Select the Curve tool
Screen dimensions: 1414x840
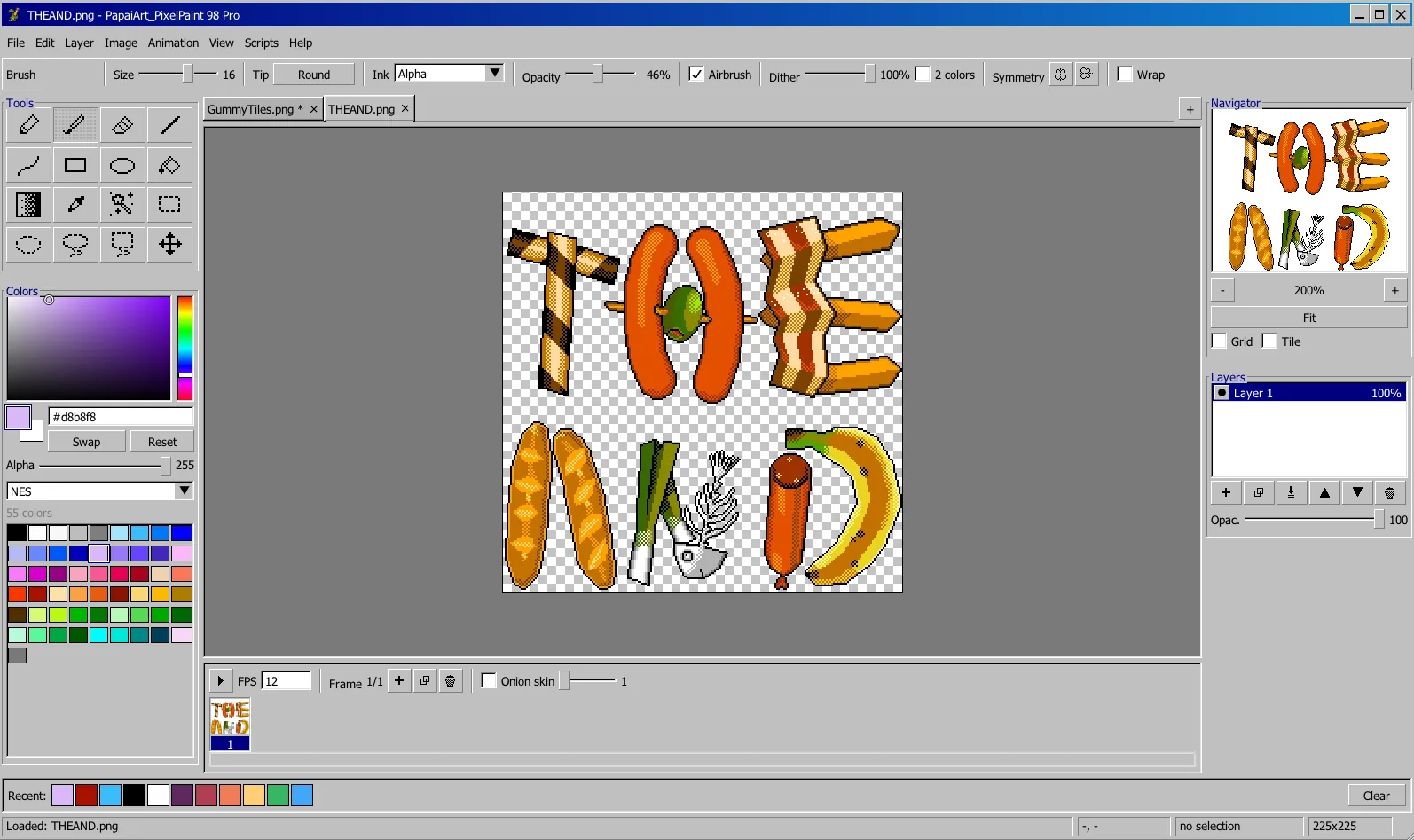click(28, 165)
